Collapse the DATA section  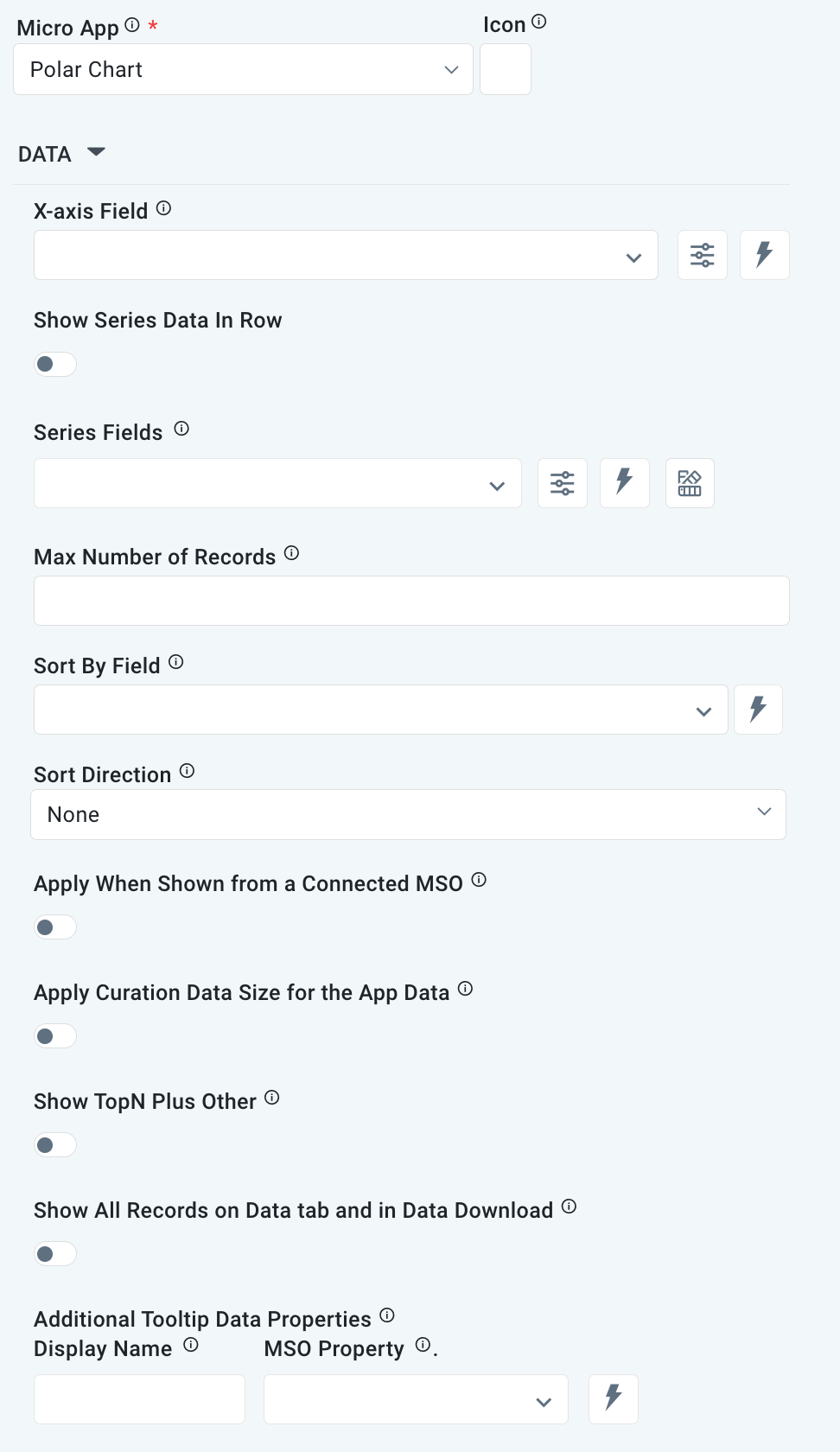tap(96, 152)
